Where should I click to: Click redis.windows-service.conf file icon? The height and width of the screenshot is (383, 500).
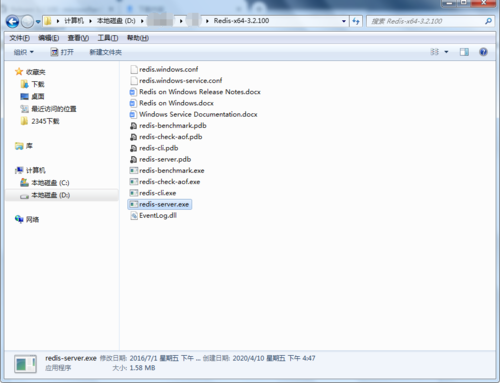pos(133,81)
